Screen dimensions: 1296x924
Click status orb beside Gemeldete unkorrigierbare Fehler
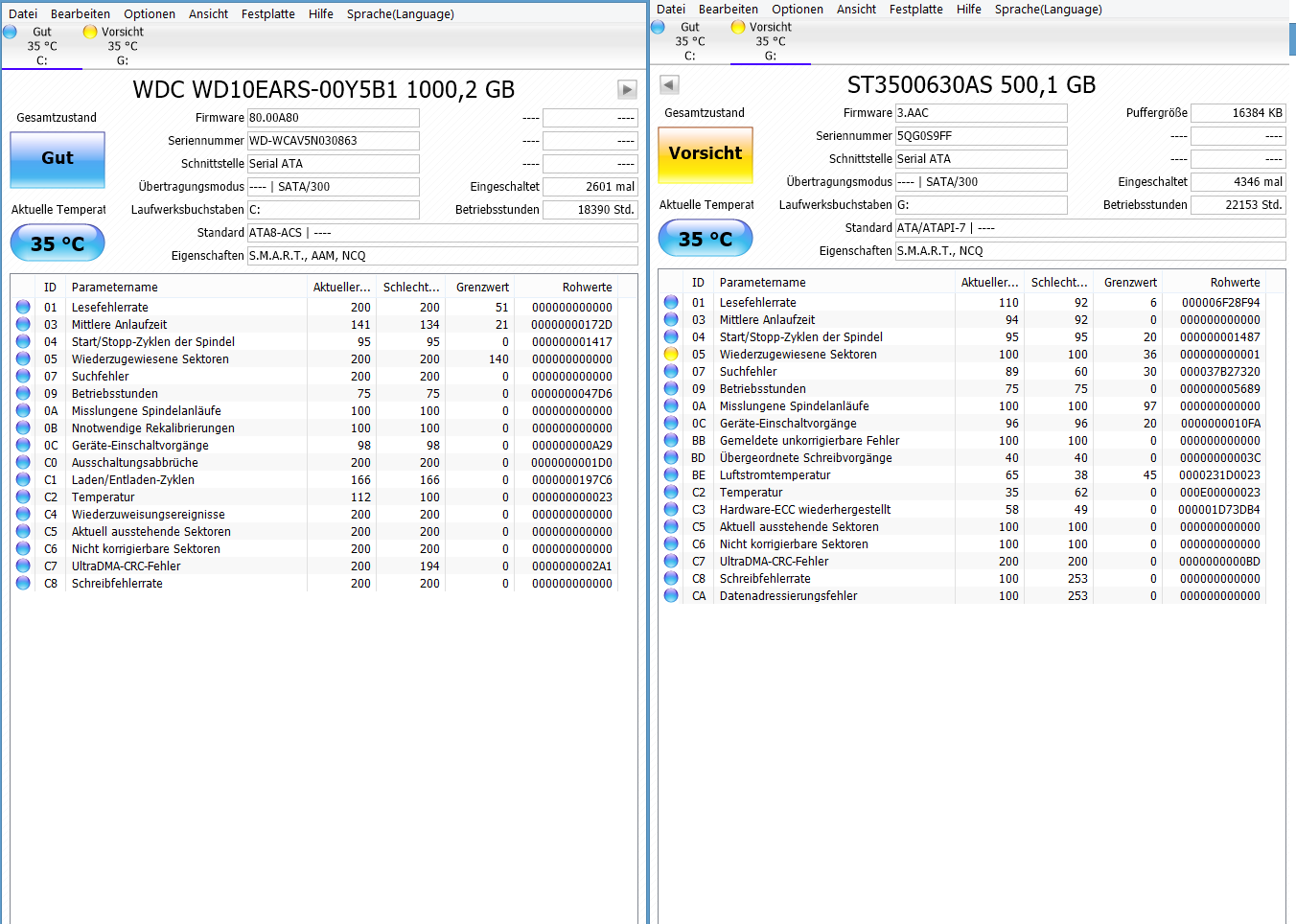click(671, 440)
